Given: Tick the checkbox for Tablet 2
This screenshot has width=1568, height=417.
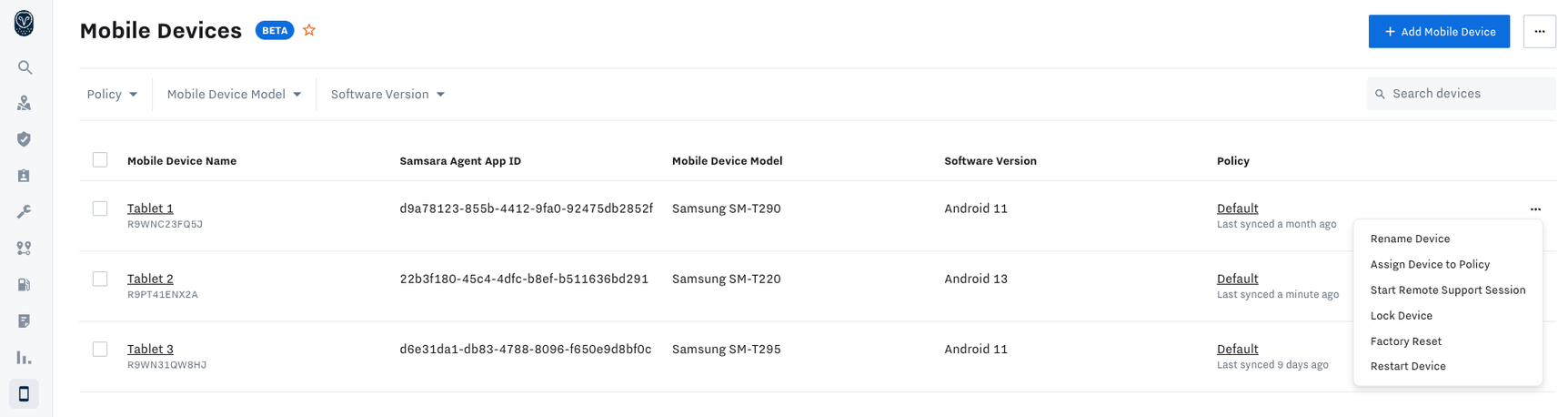Looking at the screenshot, I should (100, 279).
